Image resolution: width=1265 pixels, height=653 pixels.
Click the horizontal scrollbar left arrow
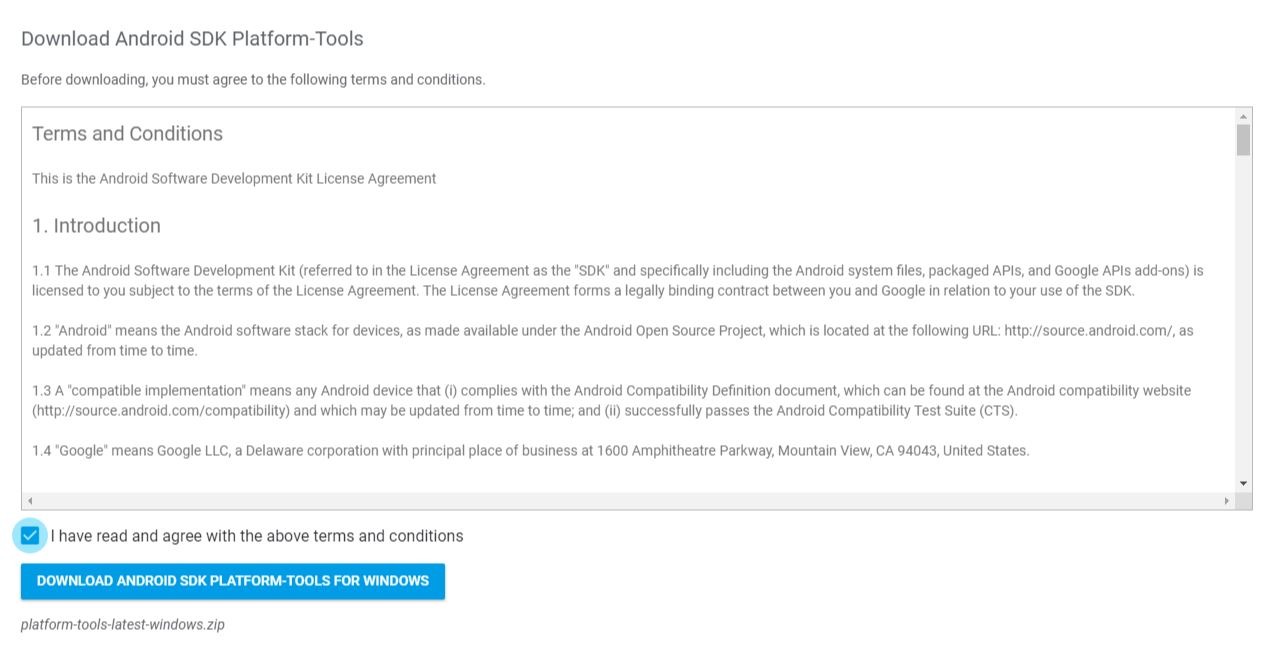tap(30, 500)
